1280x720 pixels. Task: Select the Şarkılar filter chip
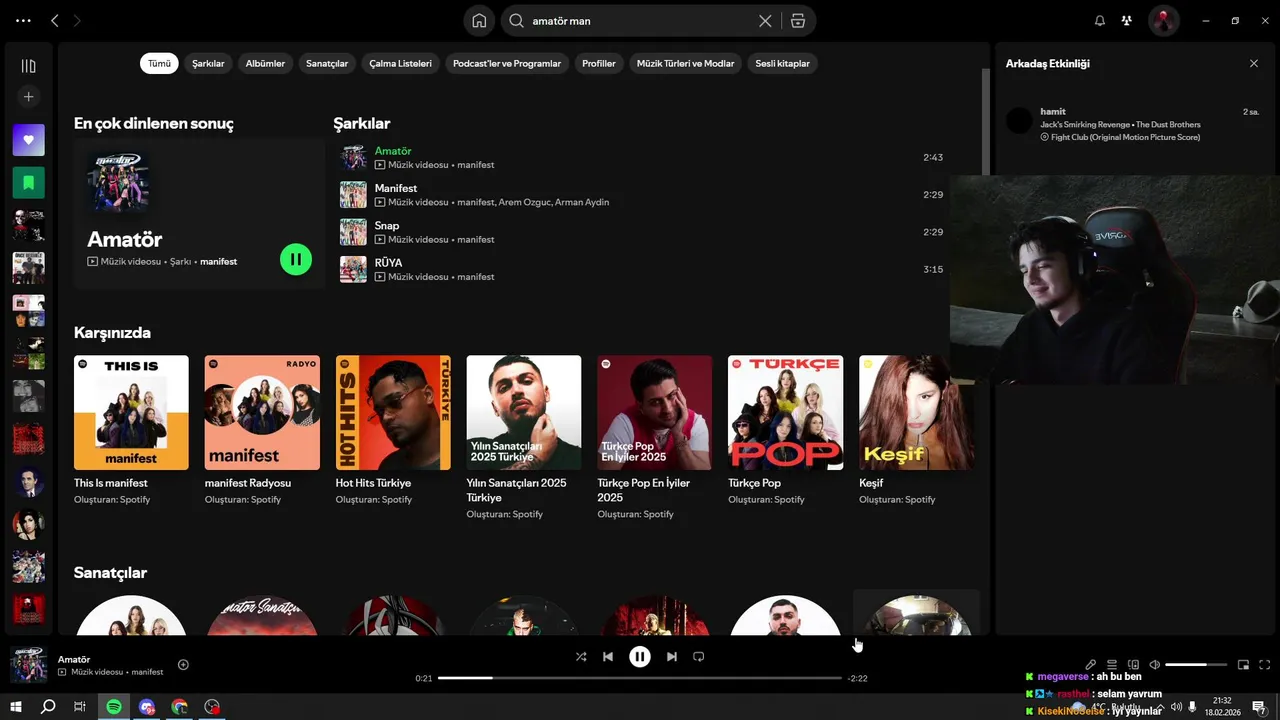pyautogui.click(x=208, y=63)
